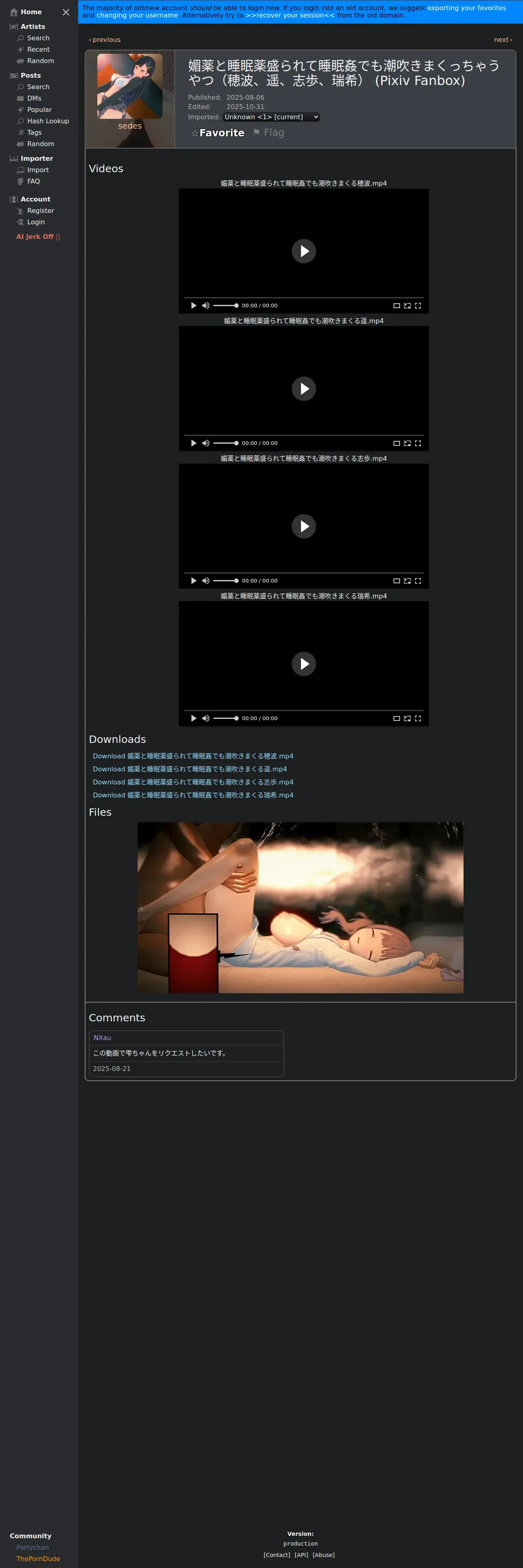Open Random under Posts

pos(35,144)
